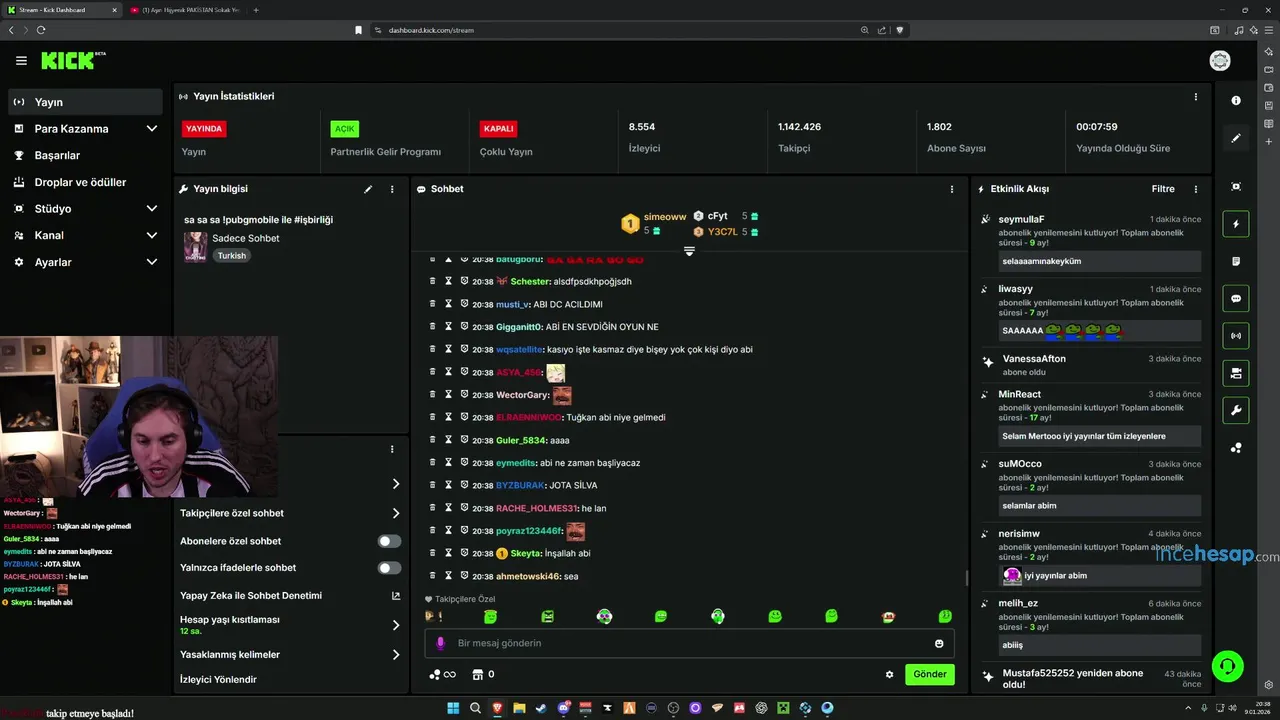The image size is (1280, 720).
Task: Open Takipçilere özel sohbet settings arrow
Action: [x=395, y=513]
